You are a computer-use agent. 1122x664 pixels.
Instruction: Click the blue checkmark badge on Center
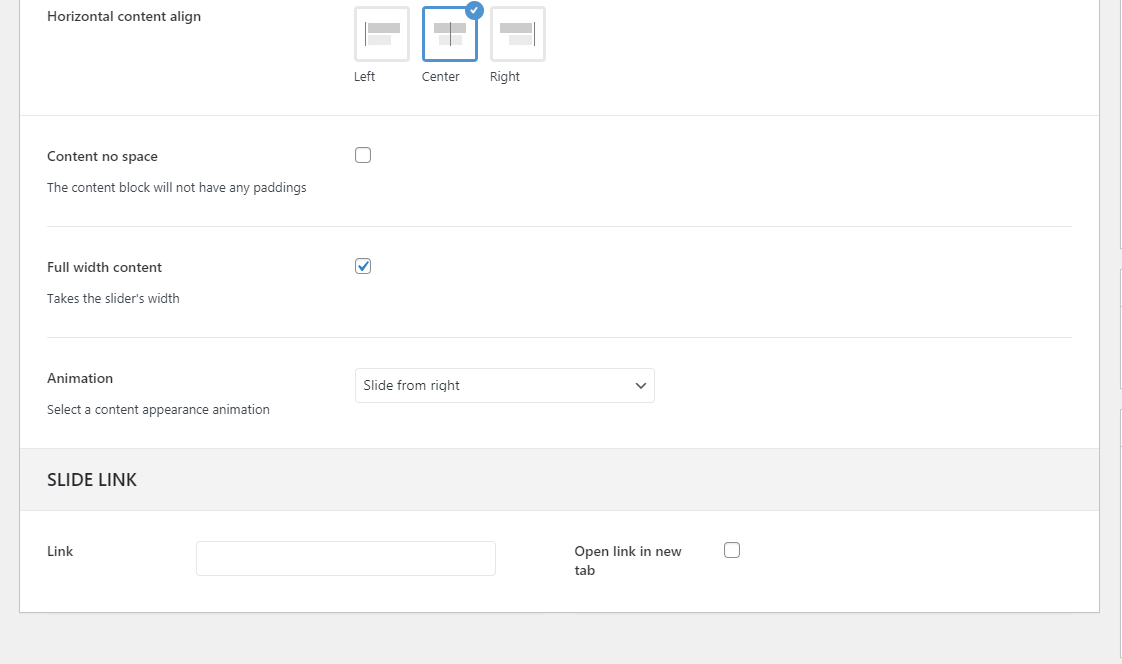[x=474, y=10]
